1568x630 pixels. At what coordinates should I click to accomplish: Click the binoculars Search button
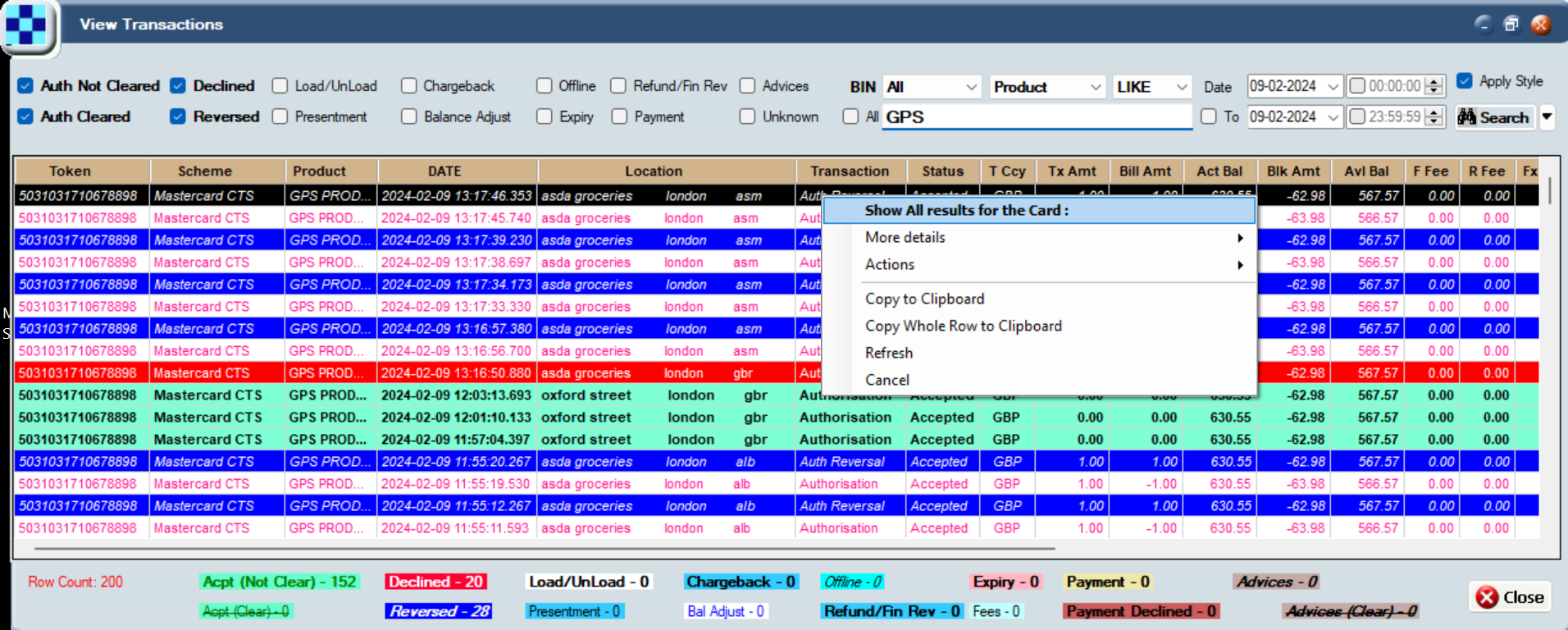[x=1494, y=117]
